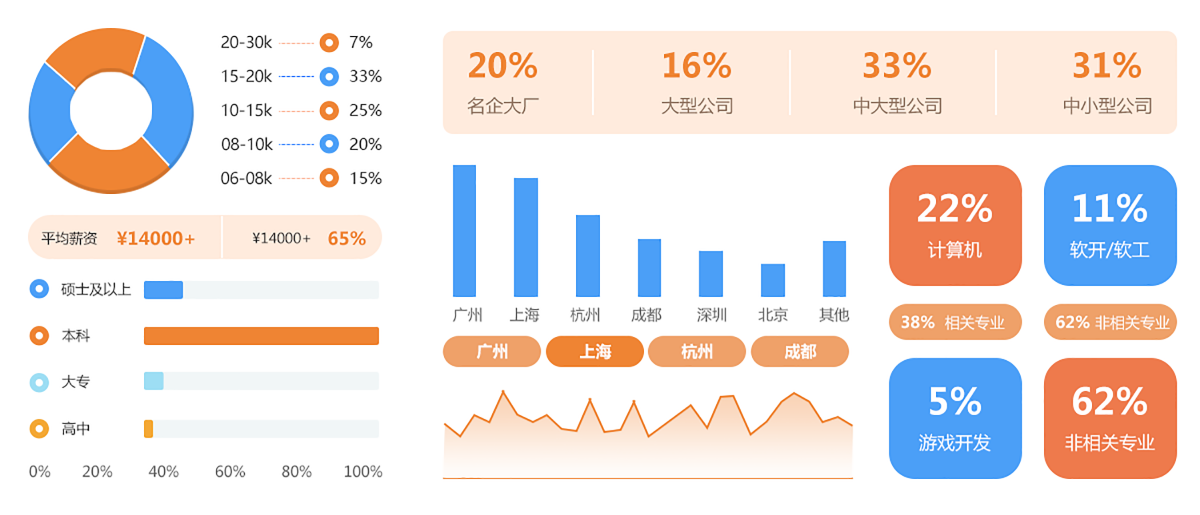
Task: Switch to the 广州 city tab
Action: point(492,352)
